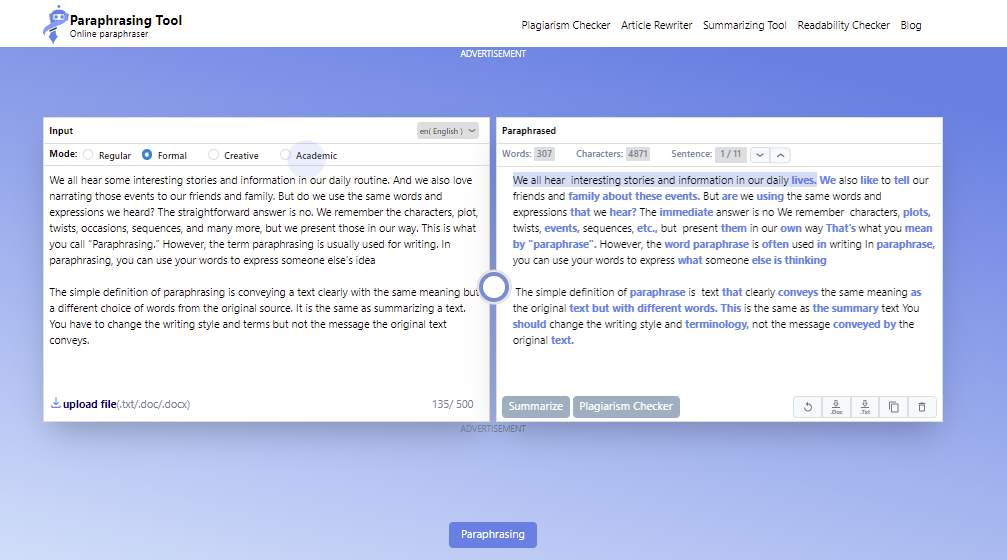The width and height of the screenshot is (1007, 560).
Task: Open the Readability Checker nav item
Action: point(843,25)
